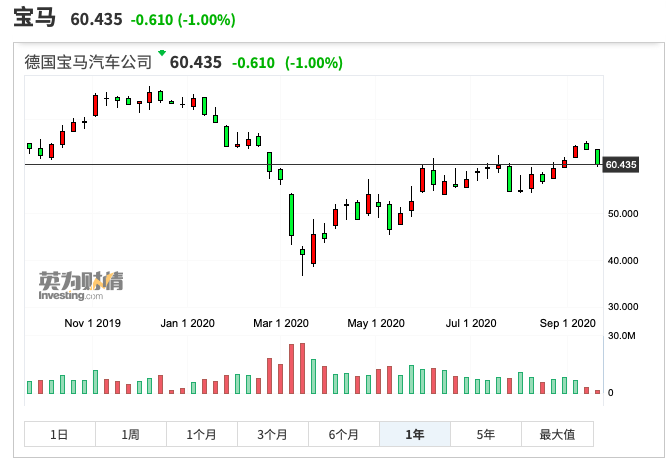Select the 1年 range tab
This screenshot has width=667, height=459.
click(415, 434)
